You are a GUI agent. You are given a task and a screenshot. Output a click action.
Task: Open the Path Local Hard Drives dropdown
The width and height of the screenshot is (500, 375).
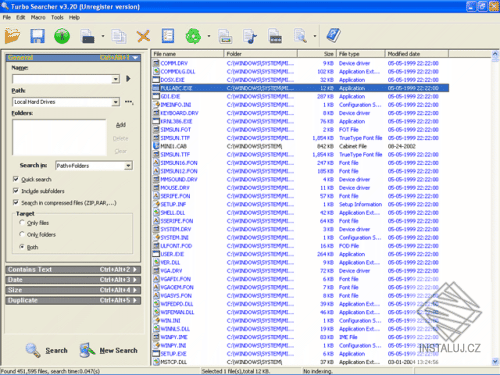pos(115,102)
